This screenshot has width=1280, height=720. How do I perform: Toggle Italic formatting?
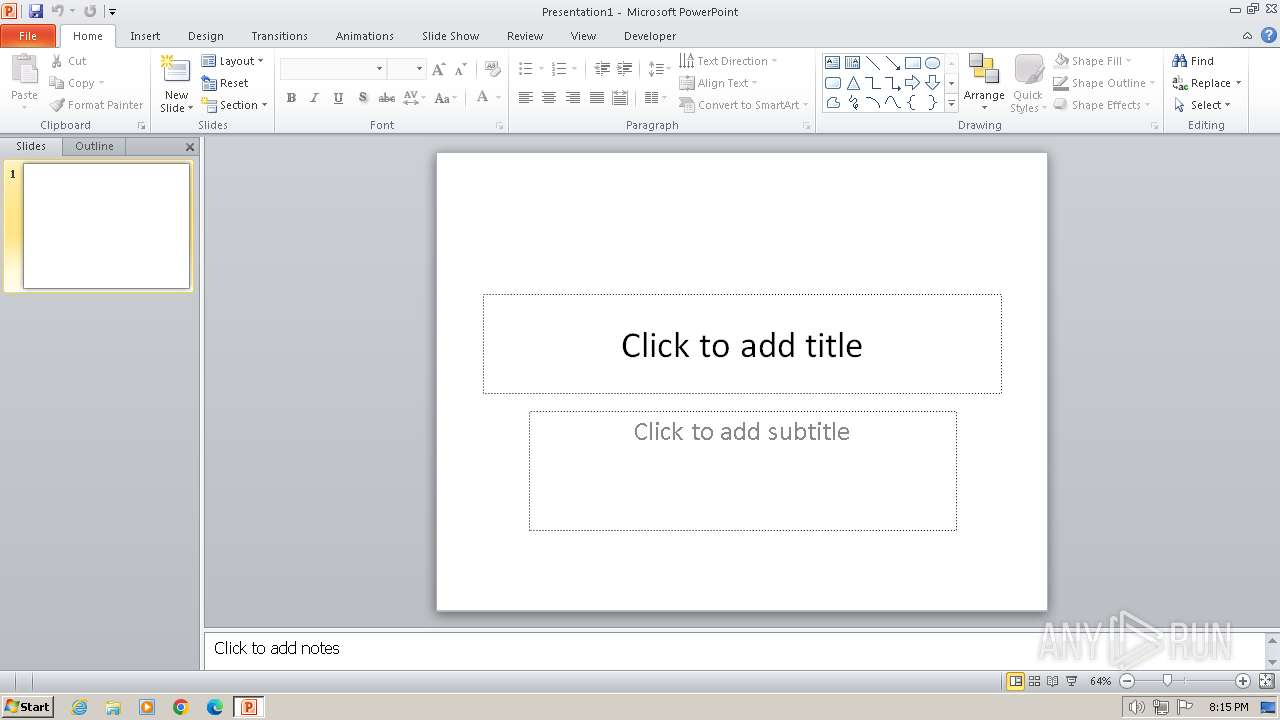[314, 98]
